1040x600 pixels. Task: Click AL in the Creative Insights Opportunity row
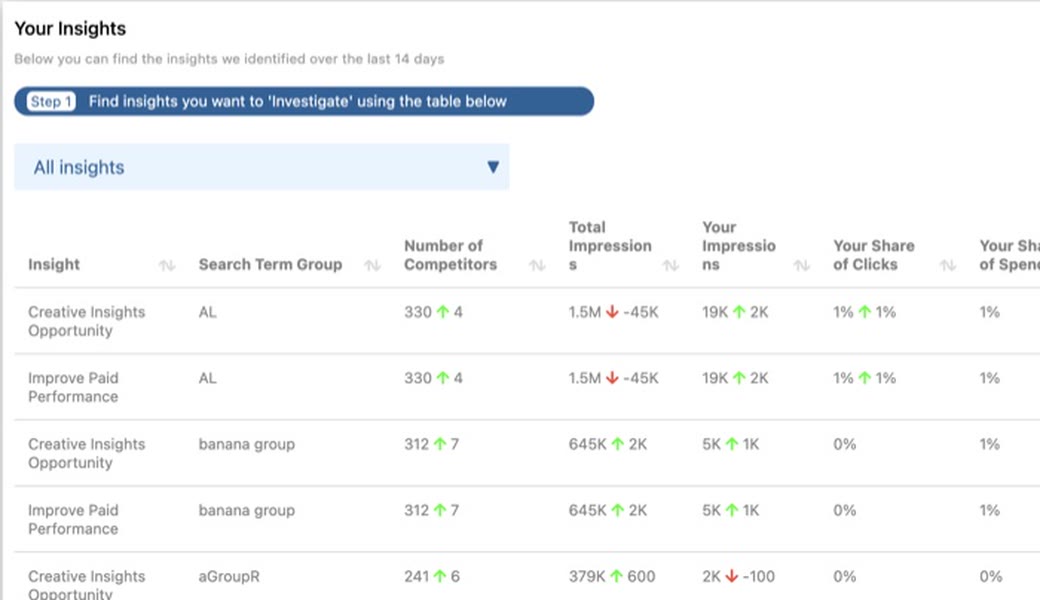pyautogui.click(x=208, y=312)
